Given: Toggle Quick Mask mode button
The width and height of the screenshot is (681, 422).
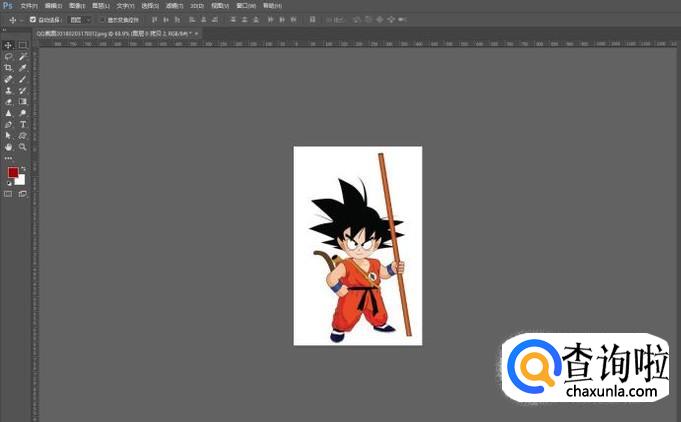Looking at the screenshot, I should click(9, 194).
